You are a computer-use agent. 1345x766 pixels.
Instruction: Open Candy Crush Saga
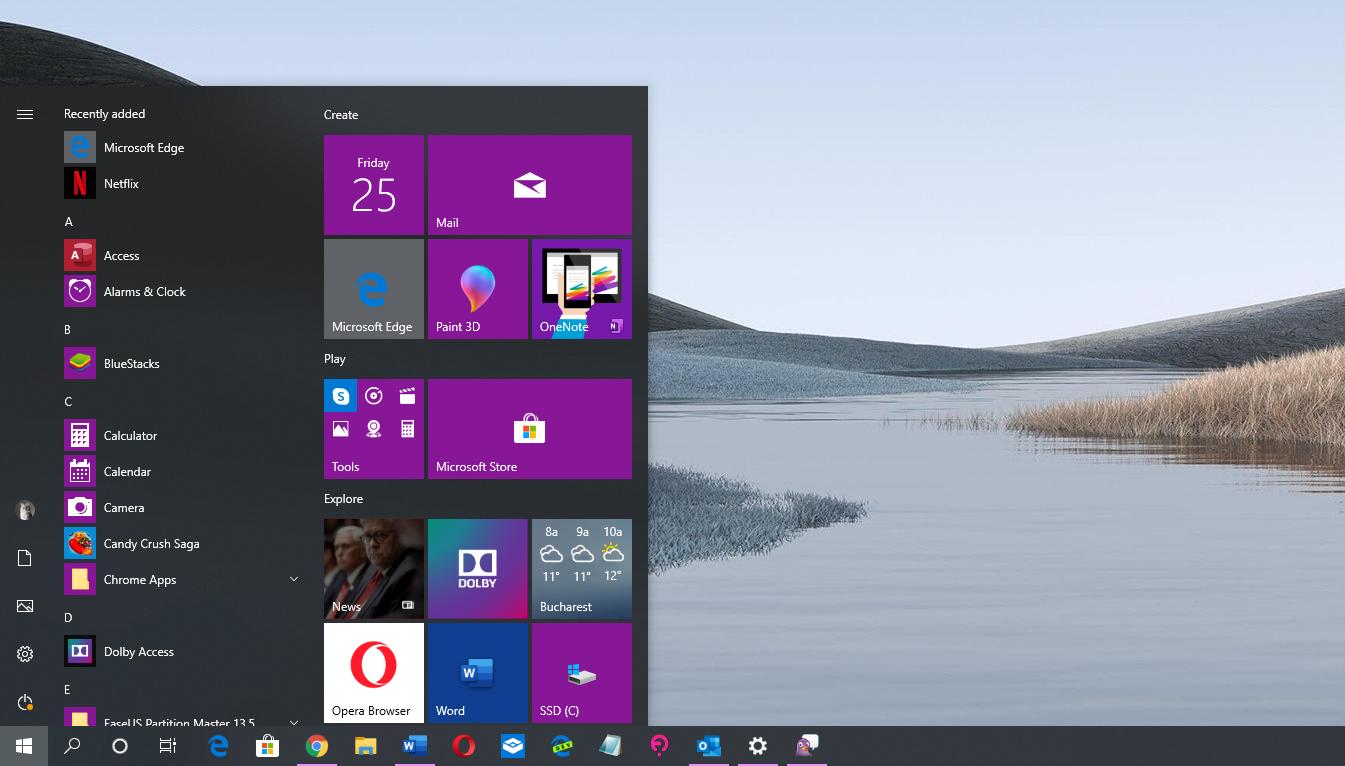click(184, 544)
